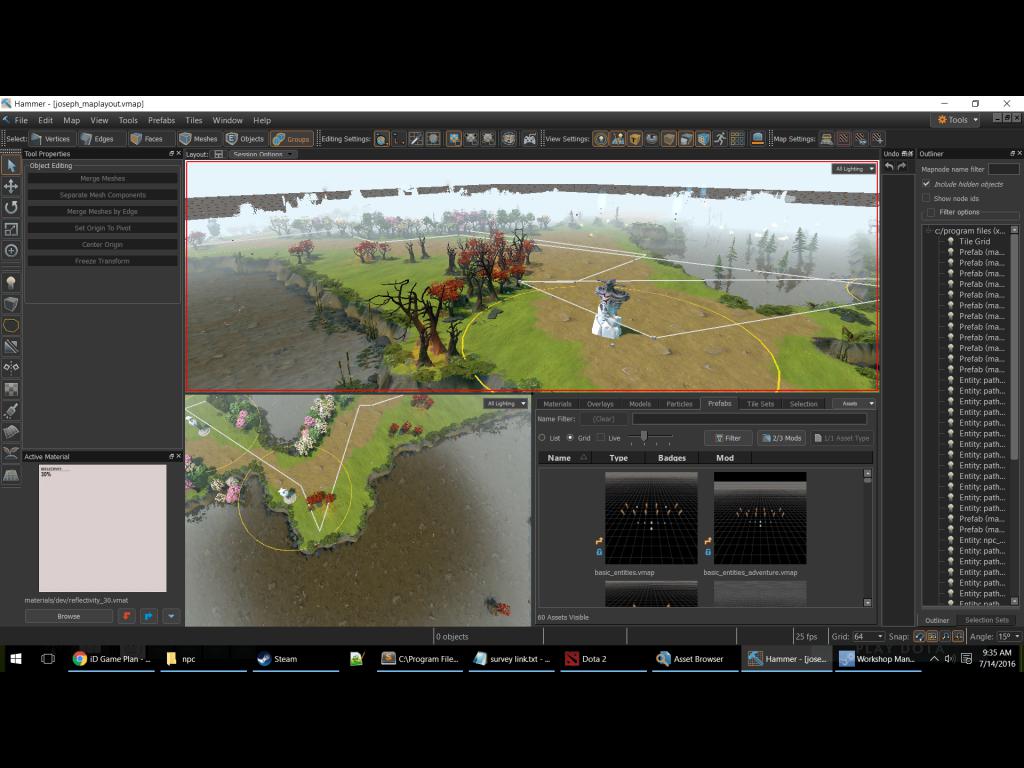Click the Browse material button

69,616
